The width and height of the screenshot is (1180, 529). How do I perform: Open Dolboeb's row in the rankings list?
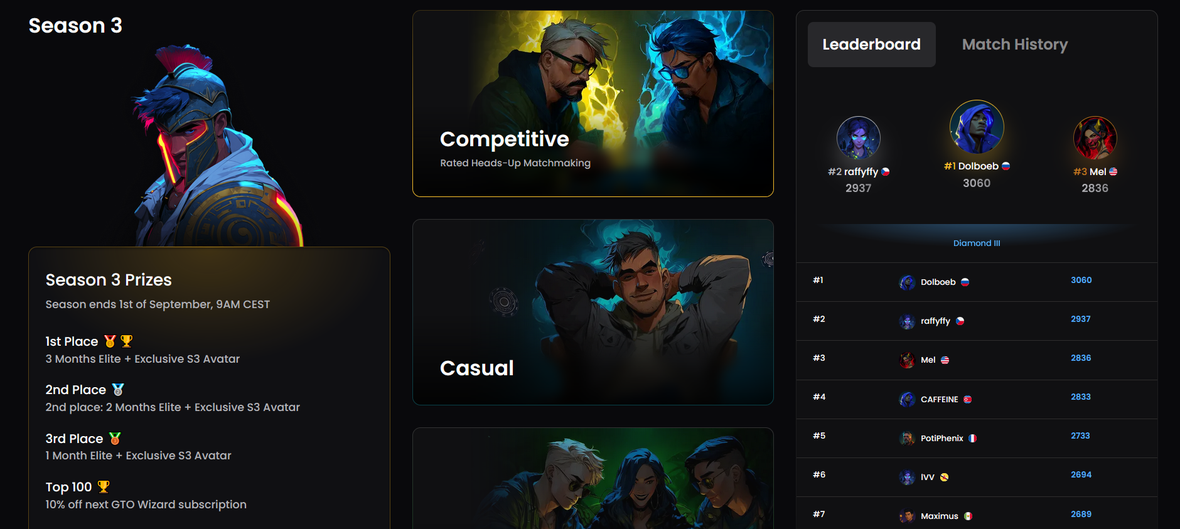coord(977,282)
